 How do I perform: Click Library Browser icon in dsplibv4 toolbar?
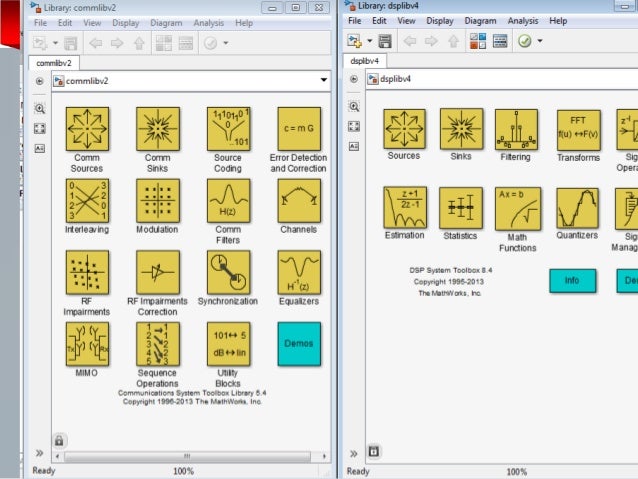478,41
